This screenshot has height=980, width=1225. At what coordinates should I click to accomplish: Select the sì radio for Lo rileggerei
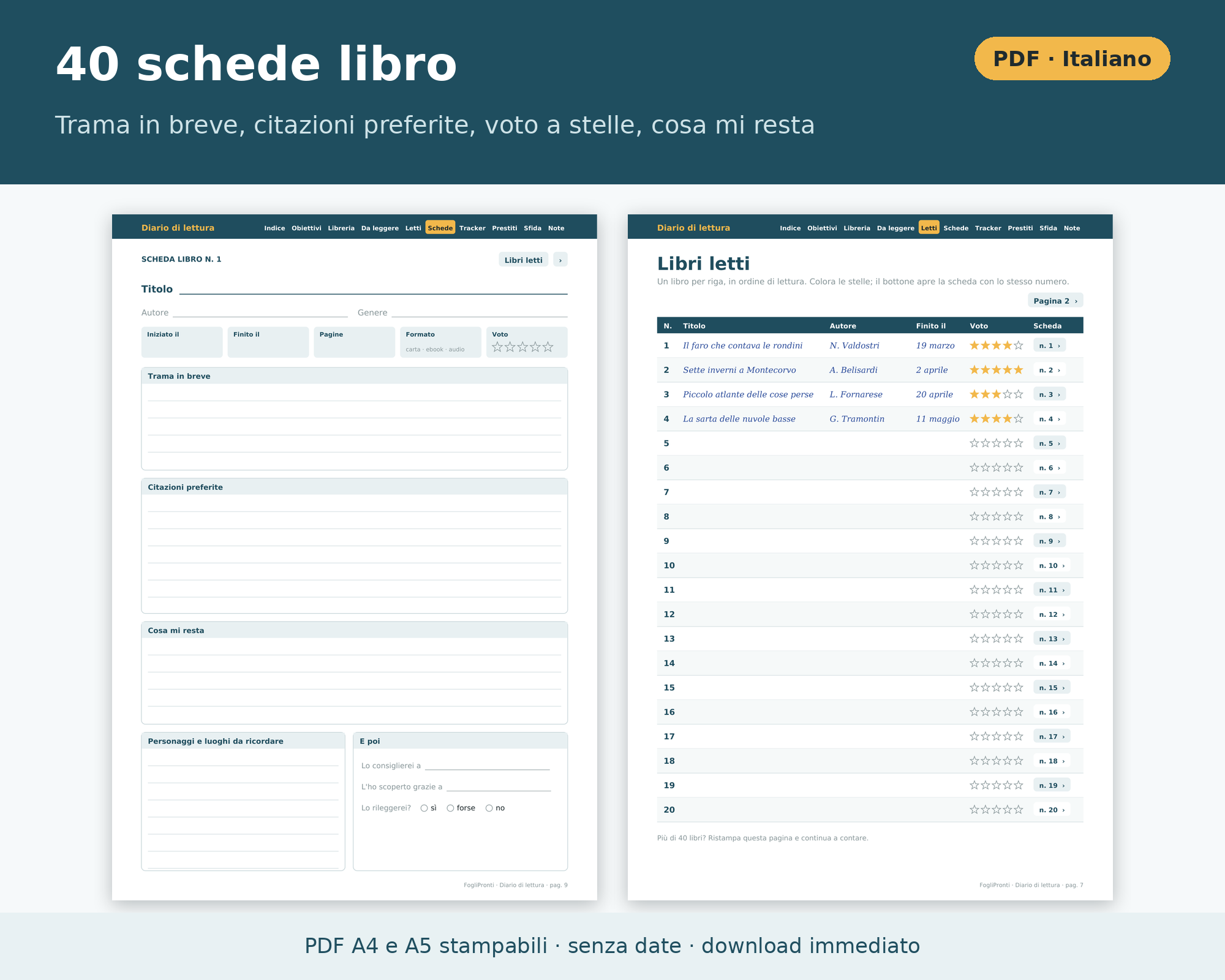(x=424, y=809)
